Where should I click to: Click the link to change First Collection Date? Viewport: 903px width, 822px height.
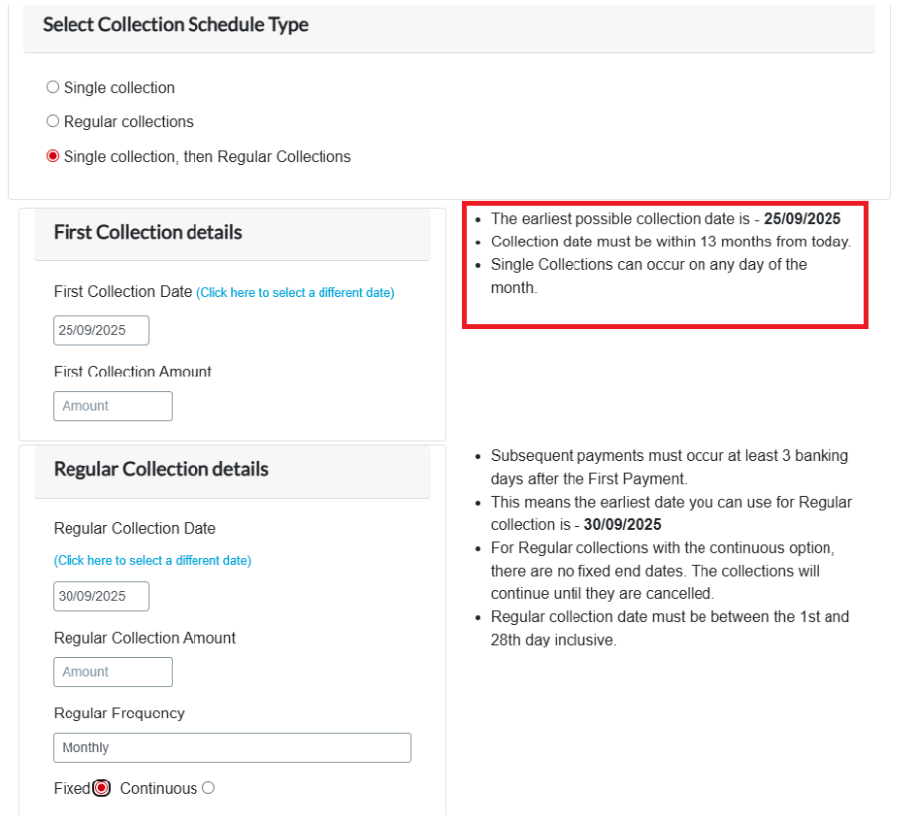[295, 293]
